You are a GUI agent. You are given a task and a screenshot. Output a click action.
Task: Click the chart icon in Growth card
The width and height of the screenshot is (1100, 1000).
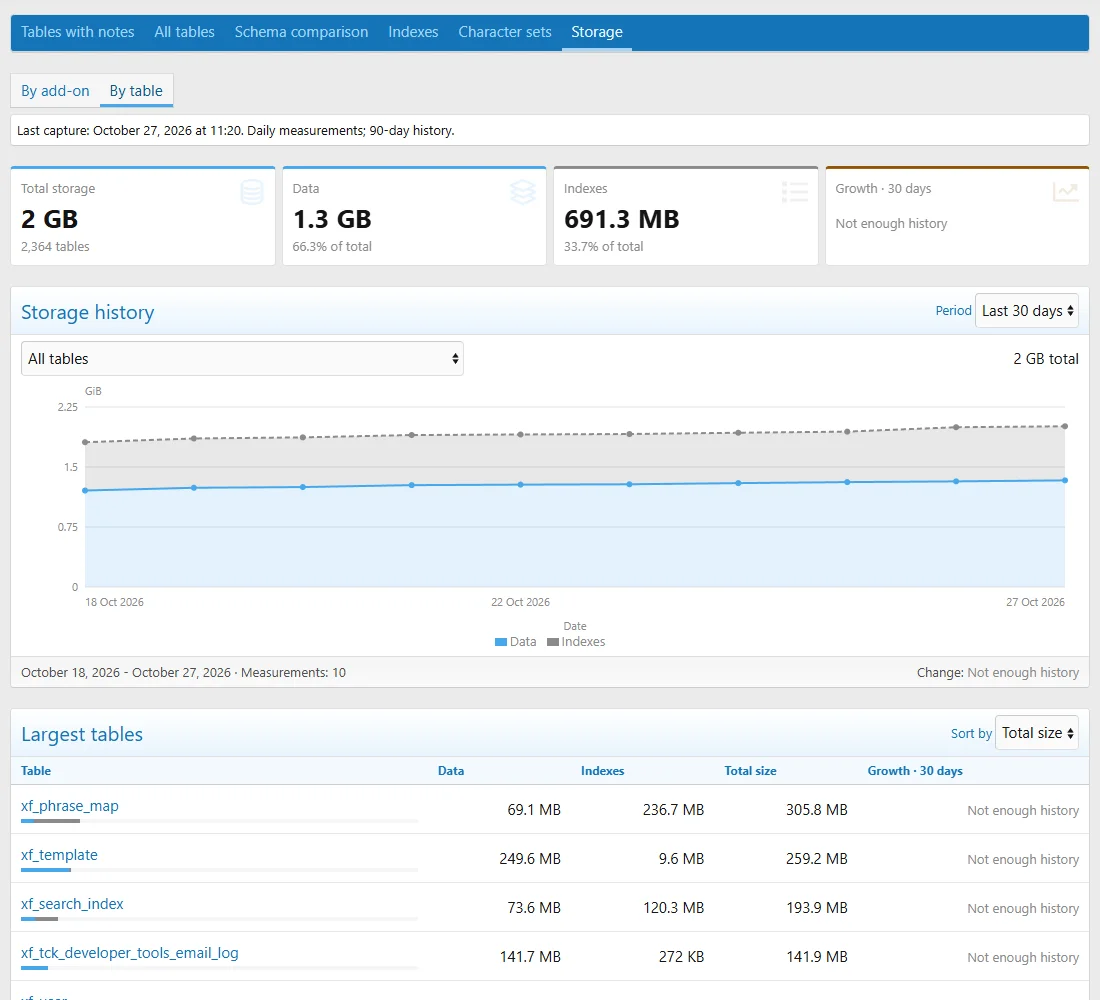(1066, 192)
